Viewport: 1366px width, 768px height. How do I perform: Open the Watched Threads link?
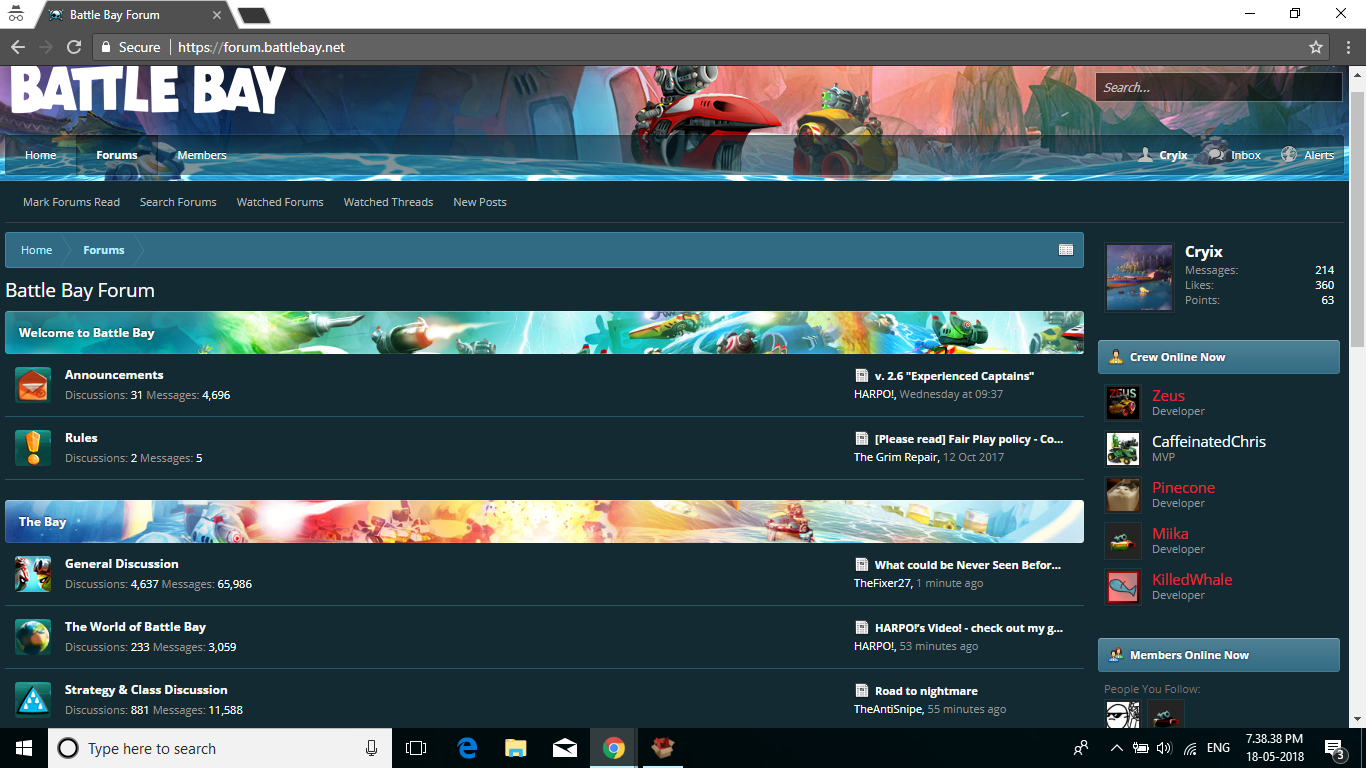point(388,202)
